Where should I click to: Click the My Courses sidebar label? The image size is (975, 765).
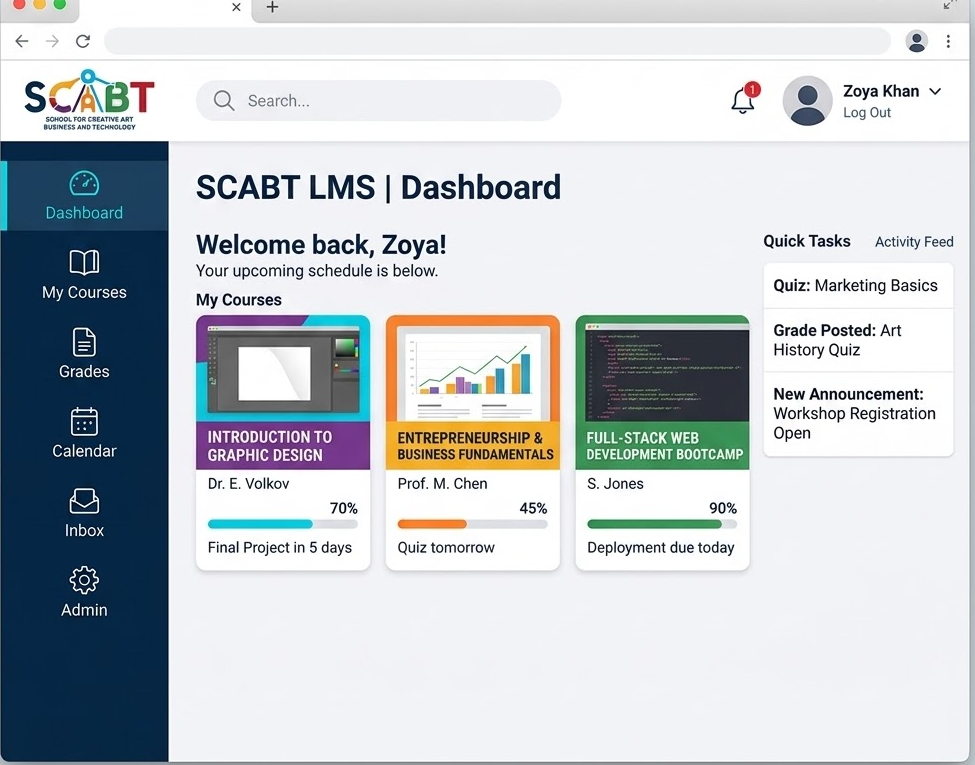(x=84, y=292)
